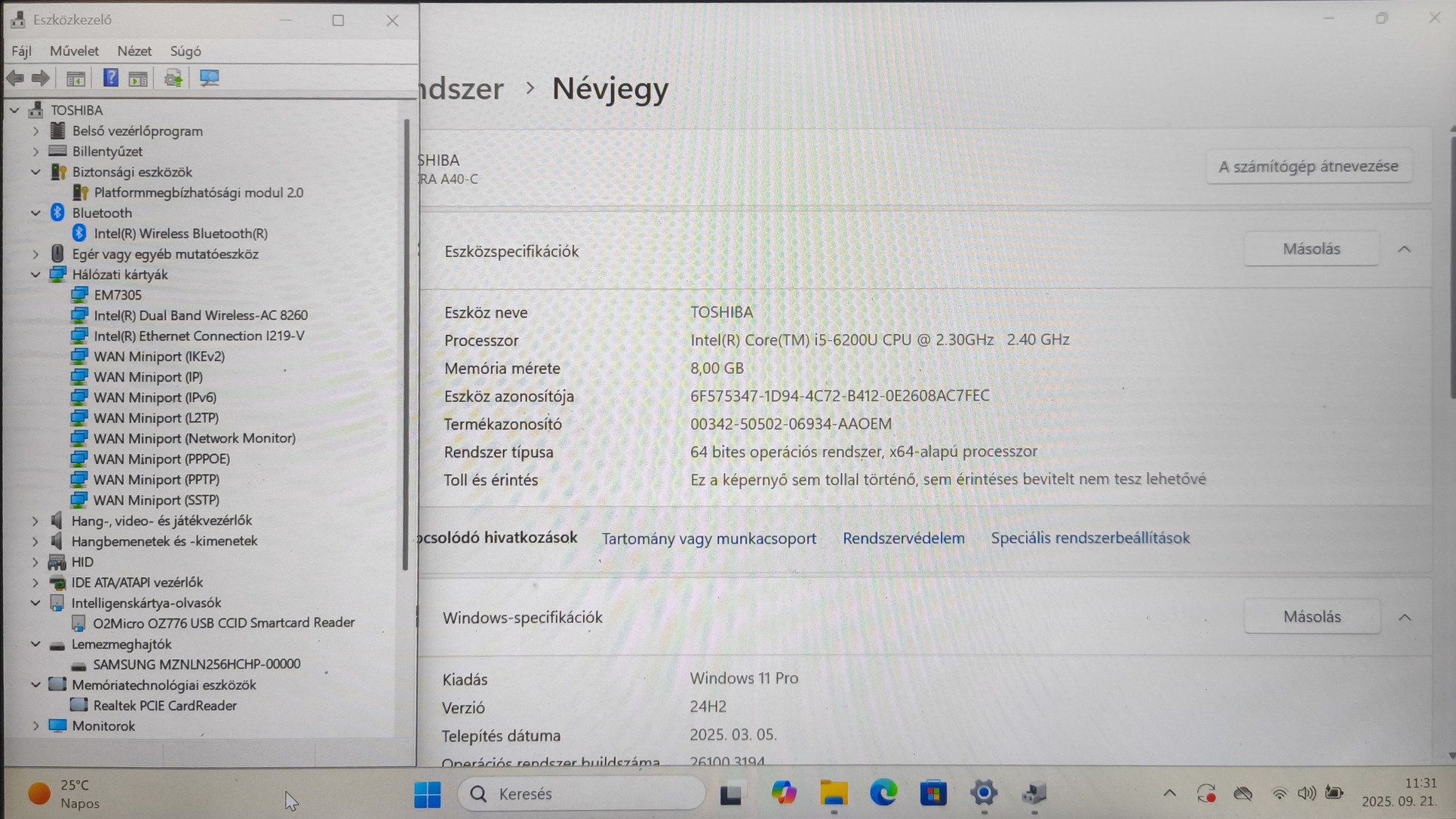The height and width of the screenshot is (819, 1456).
Task: Expand the Monitorok device category
Action: [x=35, y=725]
